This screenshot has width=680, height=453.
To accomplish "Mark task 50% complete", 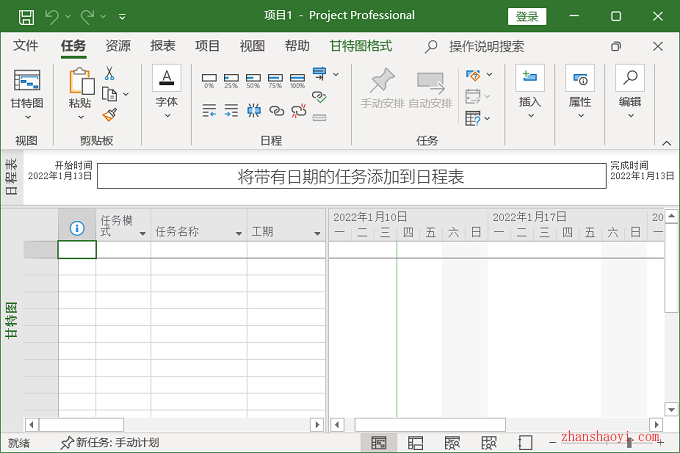I will (253, 81).
